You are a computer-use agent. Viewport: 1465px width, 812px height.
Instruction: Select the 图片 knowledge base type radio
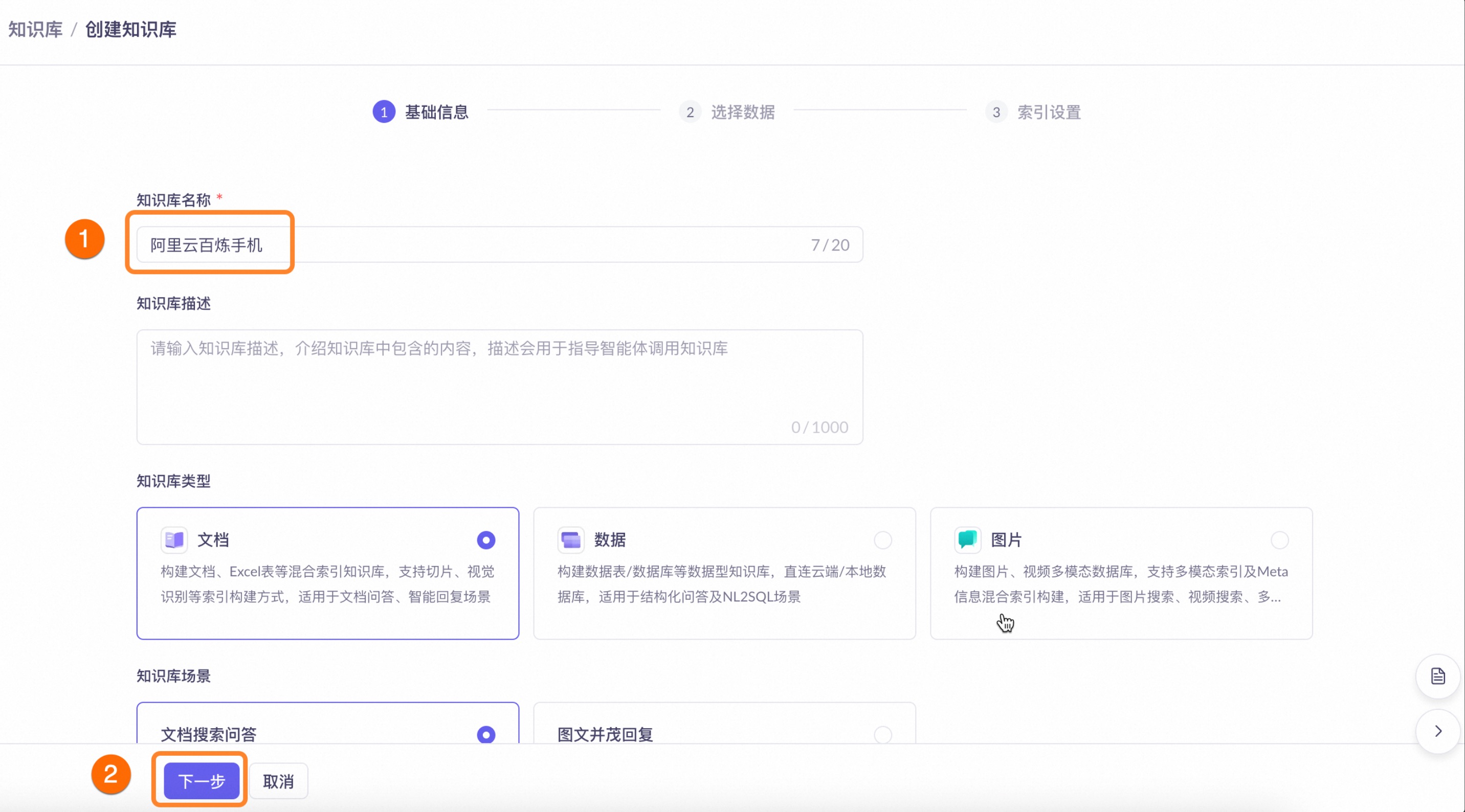coord(1280,539)
